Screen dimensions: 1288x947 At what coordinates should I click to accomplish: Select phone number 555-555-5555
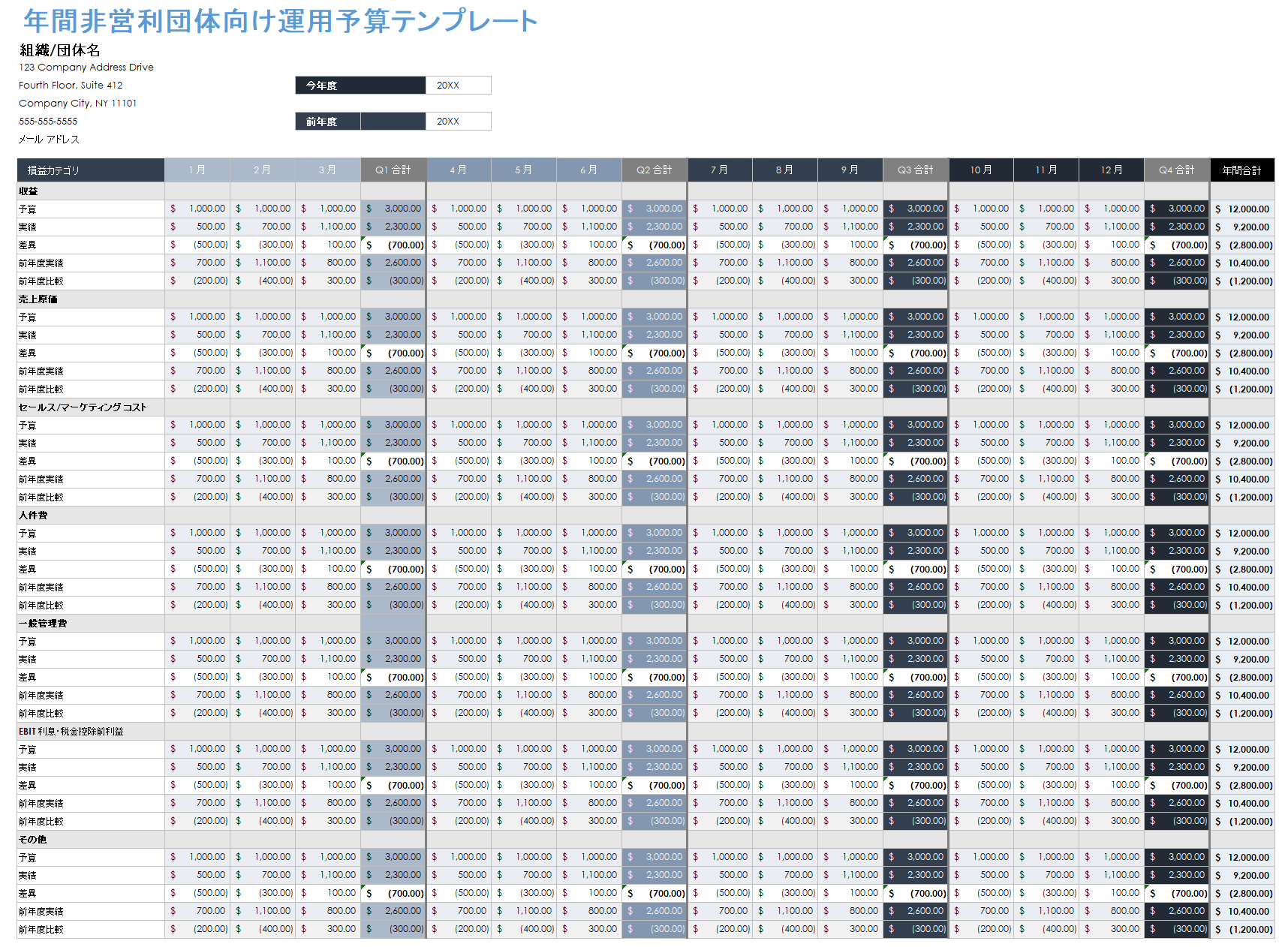[x=48, y=121]
